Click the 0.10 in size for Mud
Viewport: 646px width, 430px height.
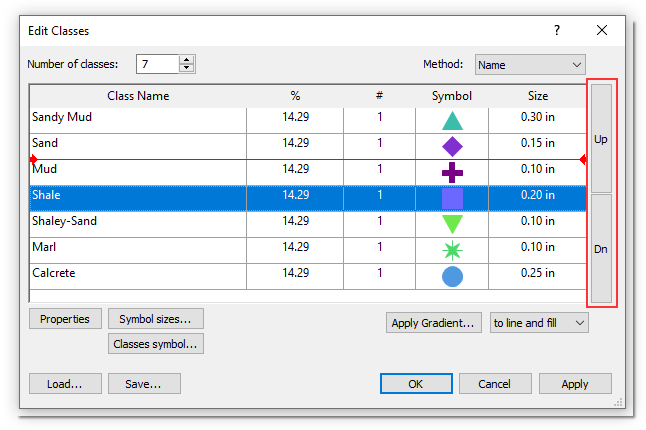click(538, 169)
